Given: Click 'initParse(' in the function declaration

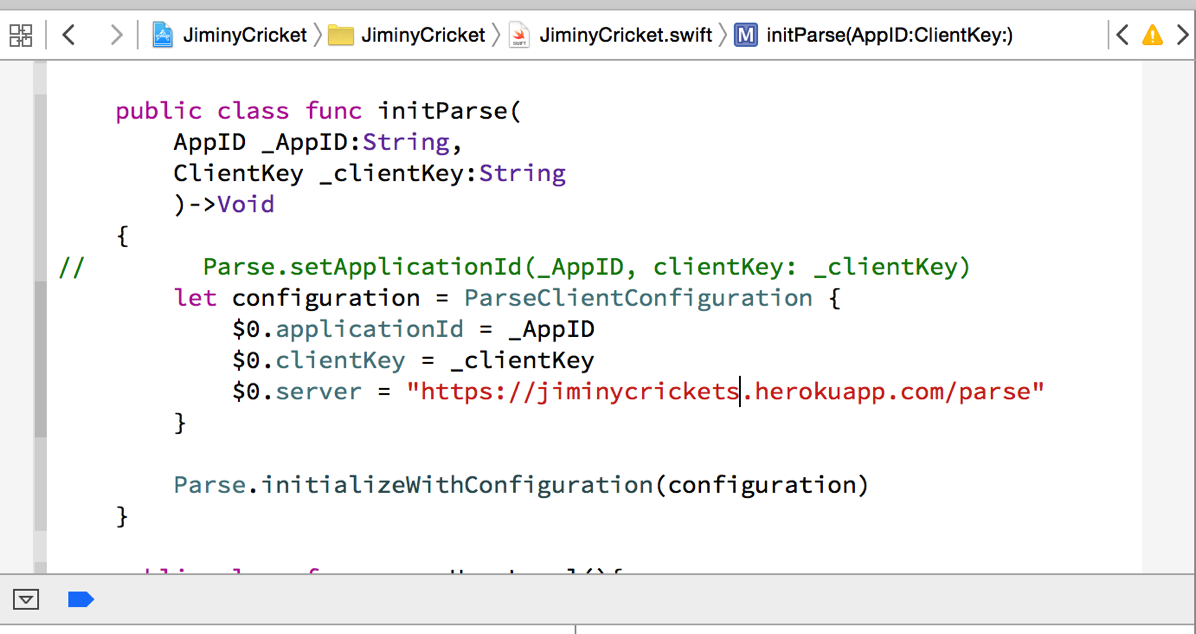Looking at the screenshot, I should pyautogui.click(x=449, y=111).
